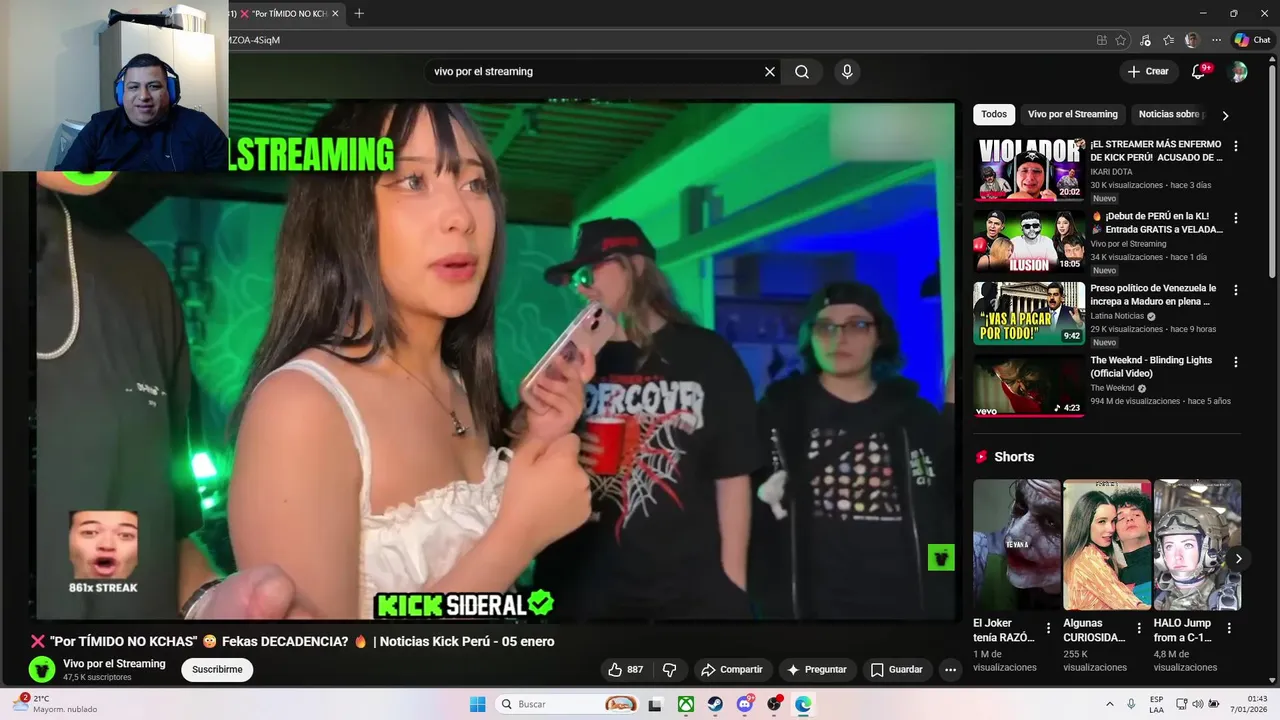Open YouTube notifications bell
The image size is (1280, 720).
(x=1199, y=71)
